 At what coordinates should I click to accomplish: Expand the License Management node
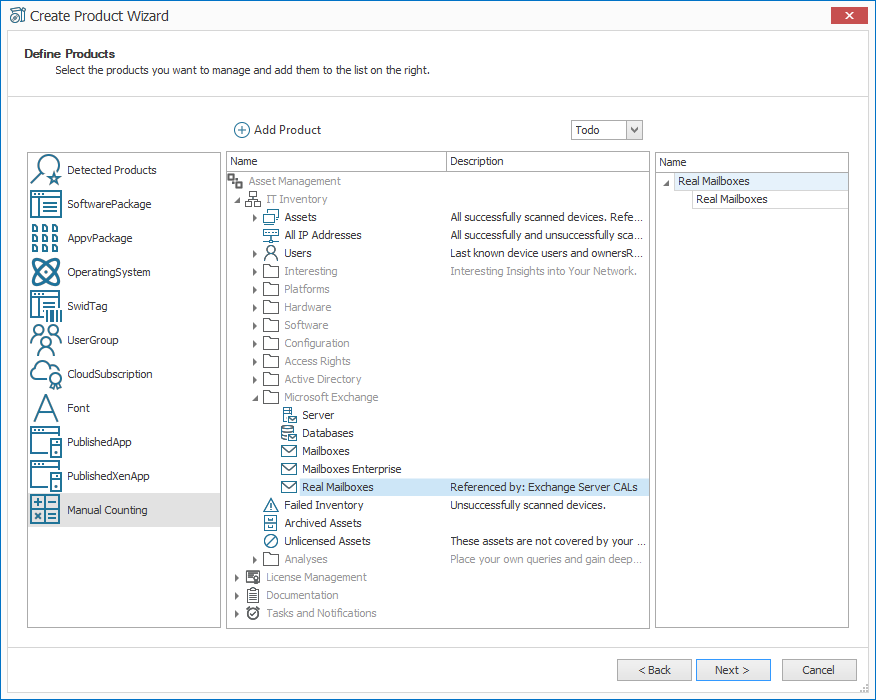(237, 578)
